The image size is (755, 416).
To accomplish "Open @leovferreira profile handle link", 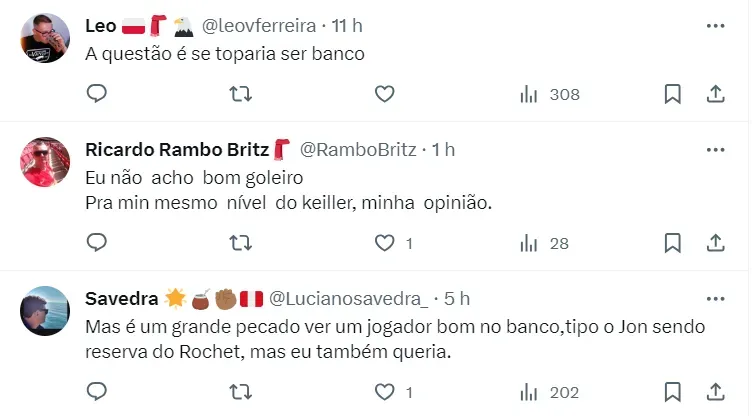I will [259, 24].
